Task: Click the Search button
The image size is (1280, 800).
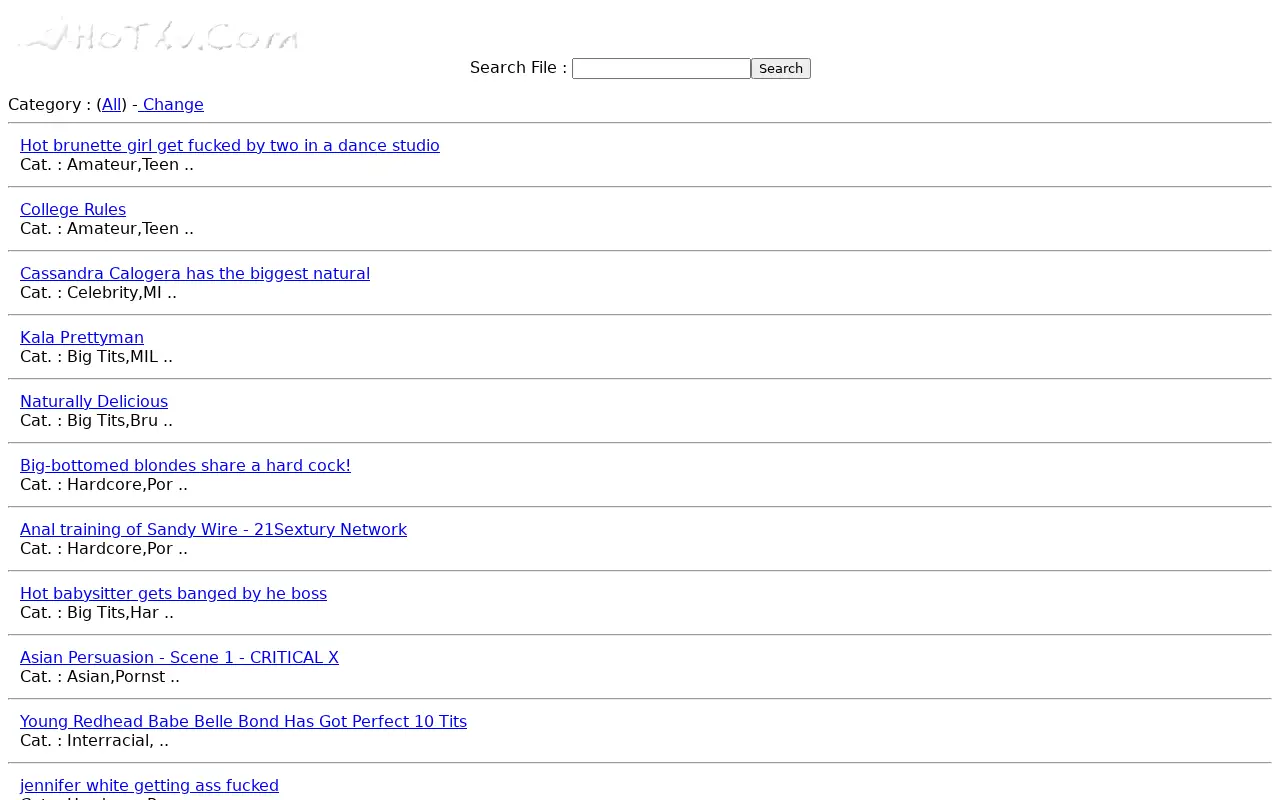Action: 780,68
